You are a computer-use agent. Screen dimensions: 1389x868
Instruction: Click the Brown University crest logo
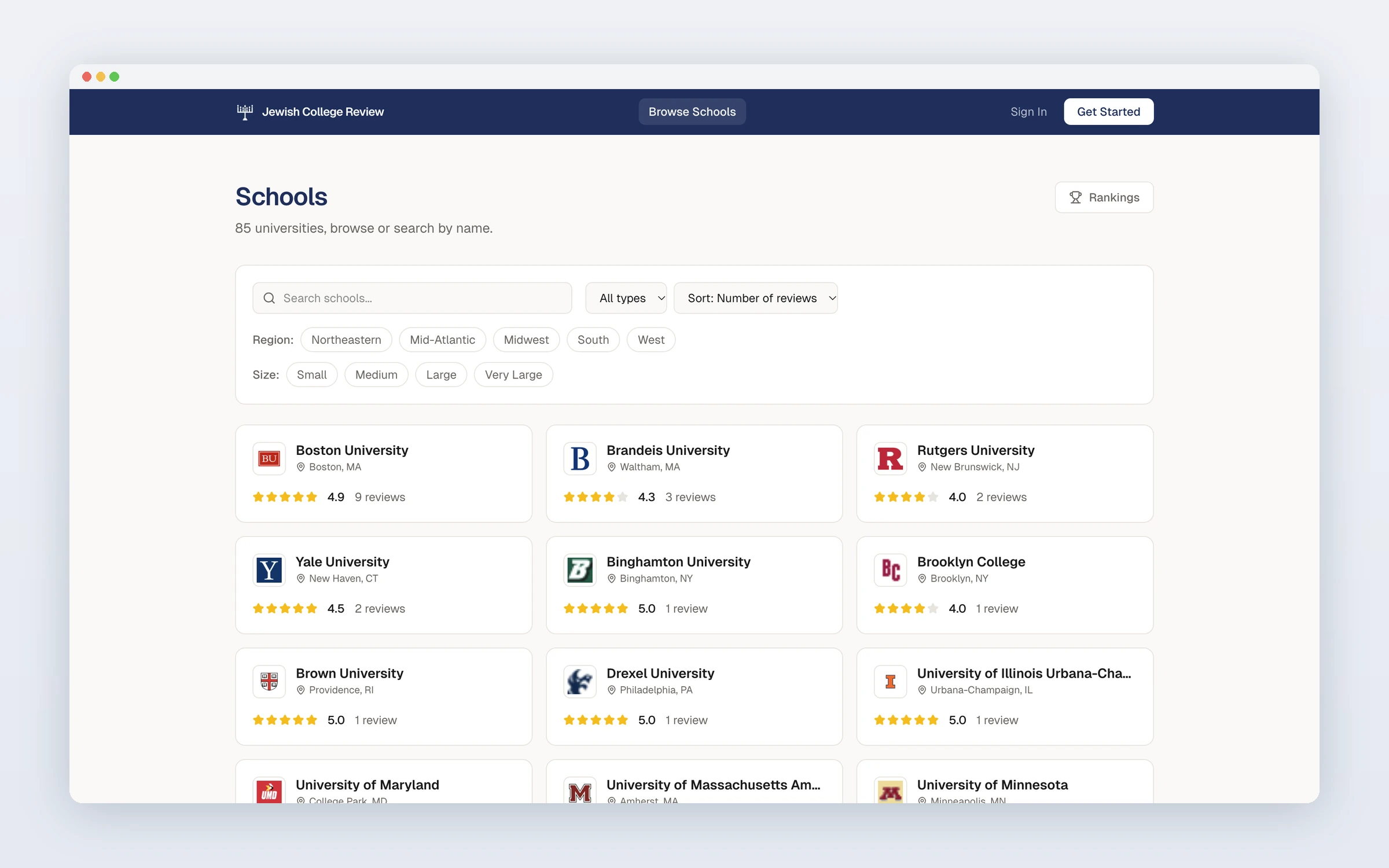tap(269, 682)
